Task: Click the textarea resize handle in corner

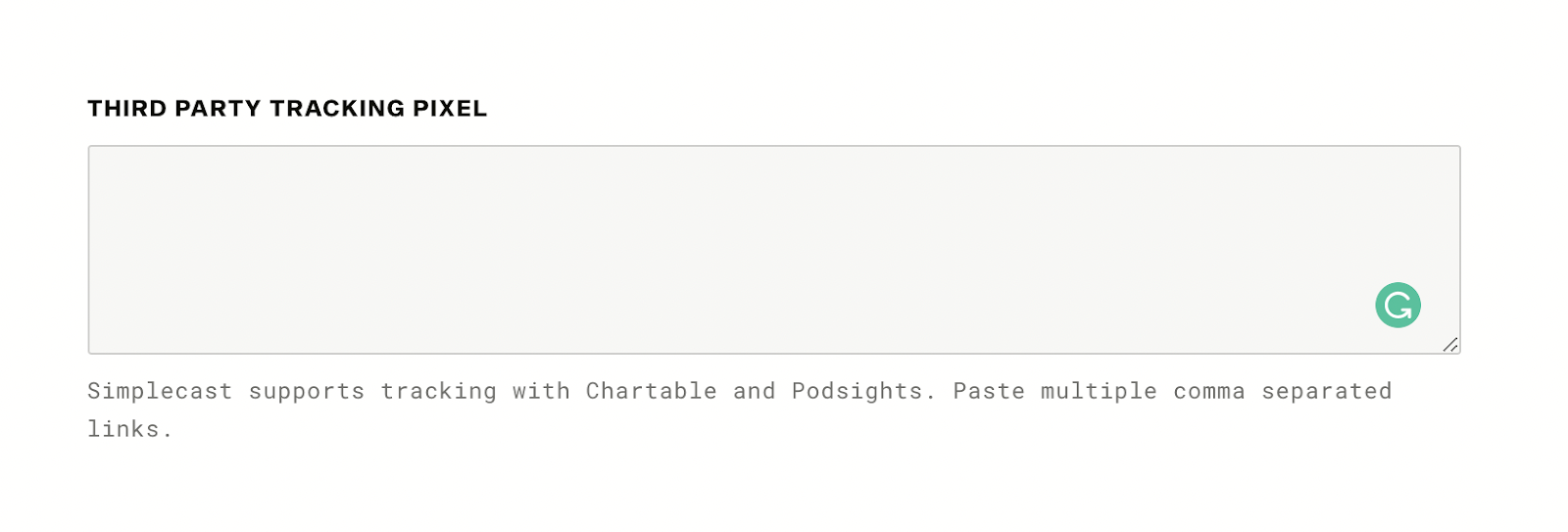Action: click(1450, 344)
